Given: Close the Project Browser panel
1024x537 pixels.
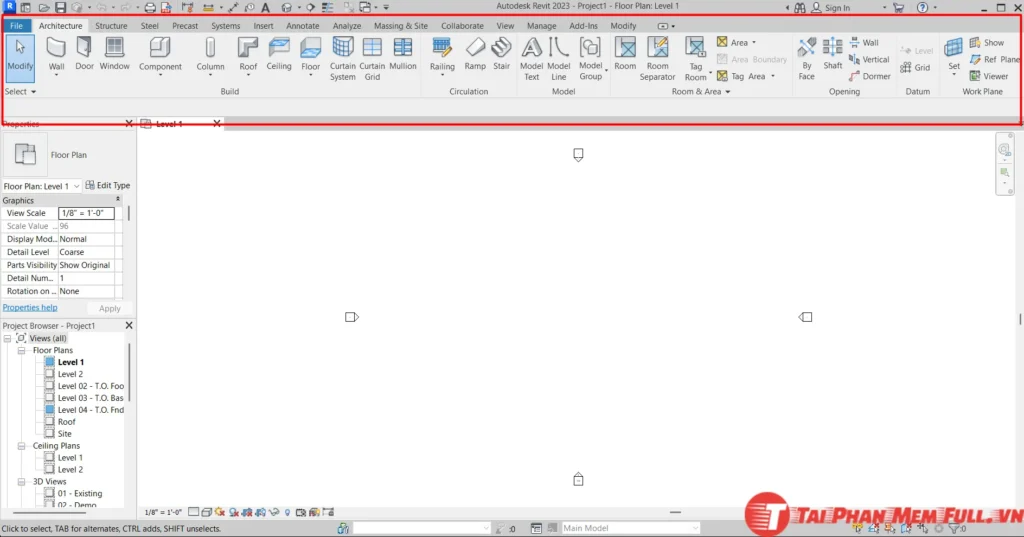Looking at the screenshot, I should click(129, 325).
